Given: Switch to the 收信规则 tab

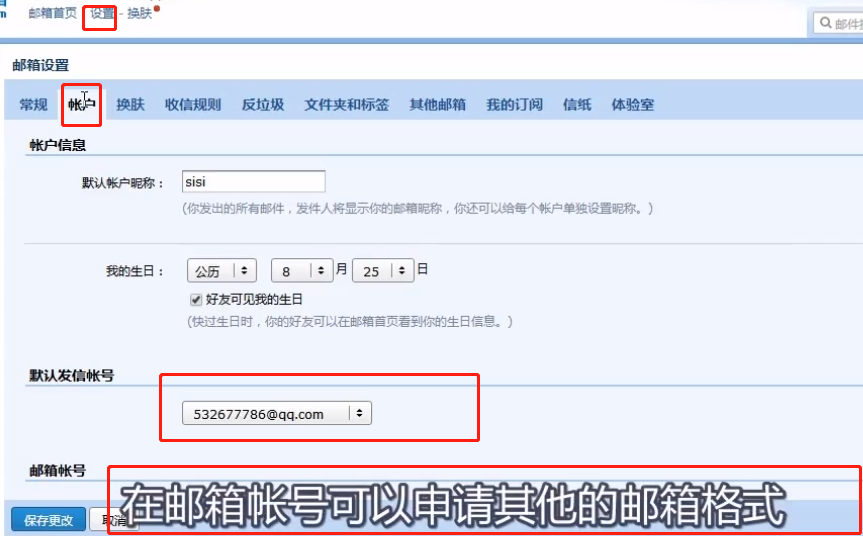Looking at the screenshot, I should (x=193, y=105).
